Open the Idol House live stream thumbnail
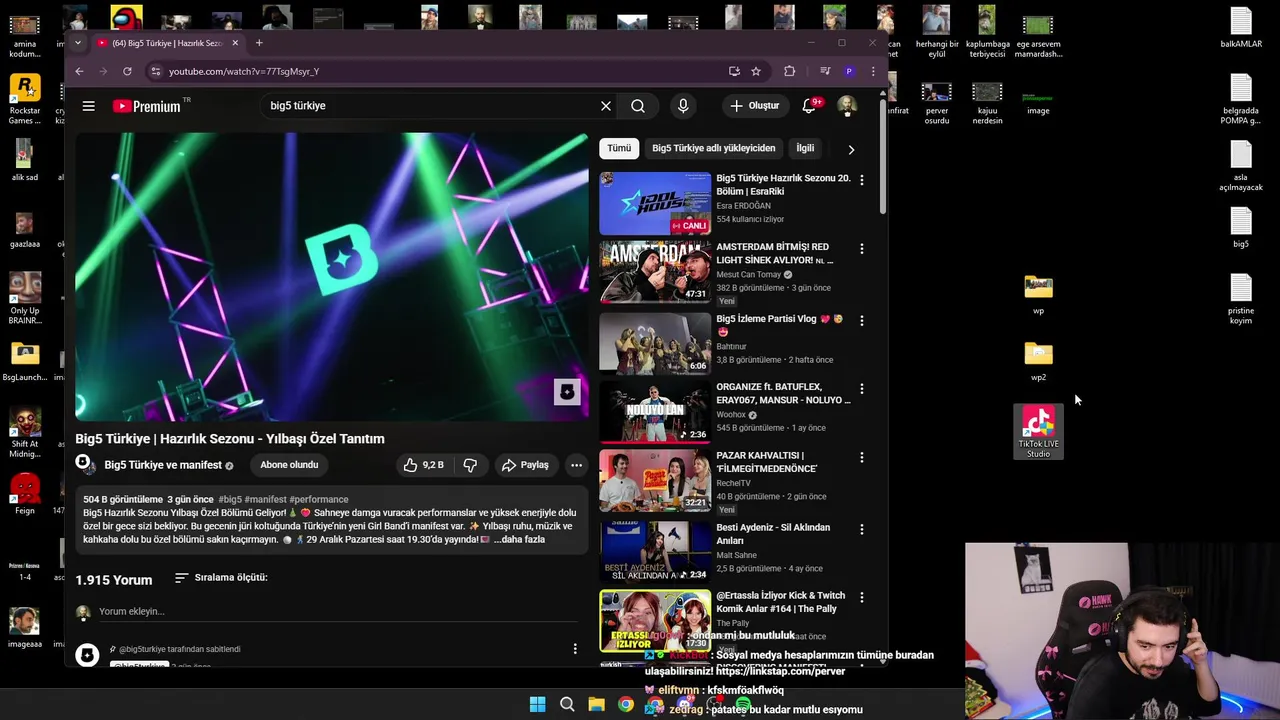 pos(655,203)
